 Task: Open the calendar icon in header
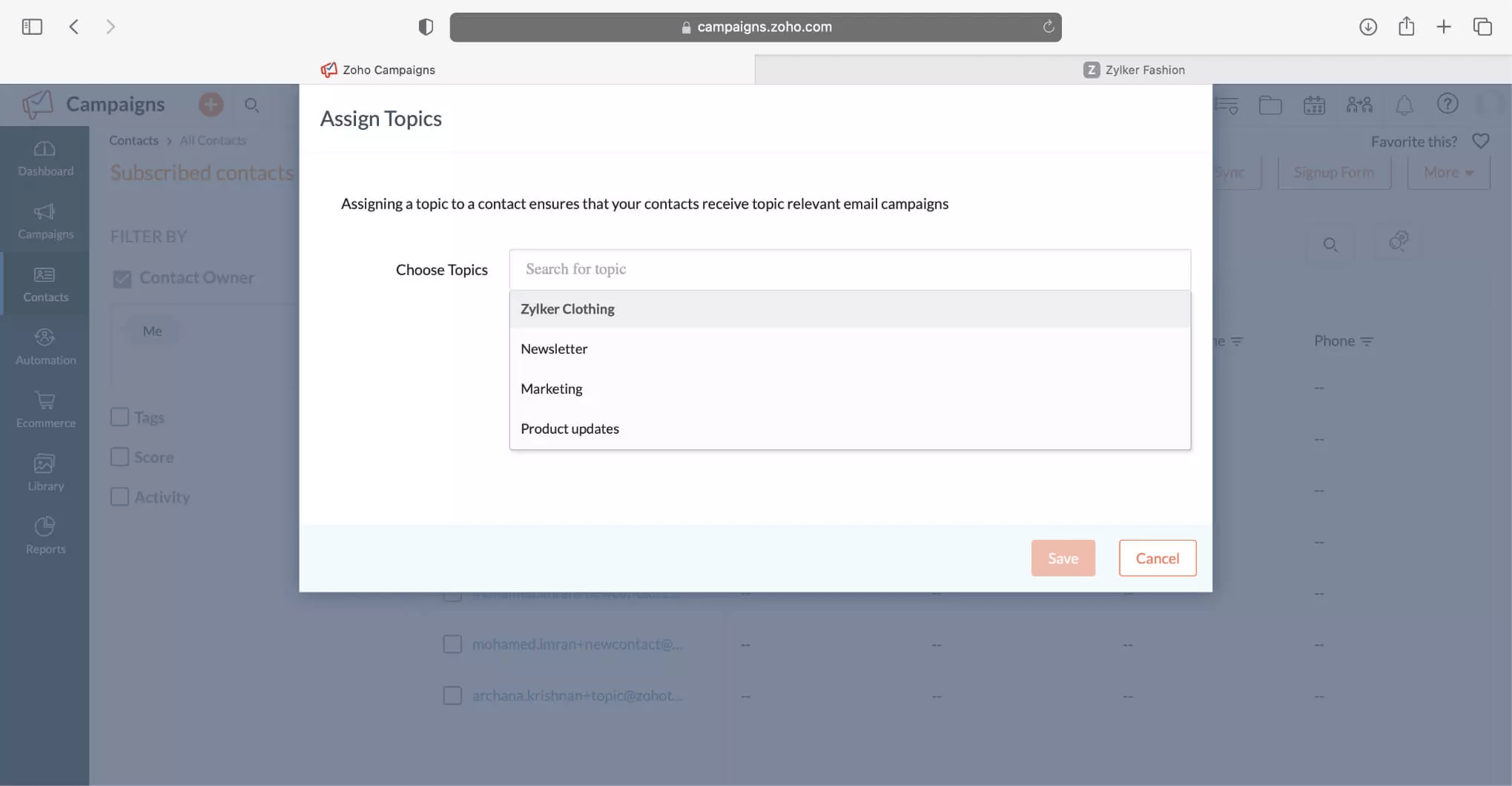coord(1314,105)
